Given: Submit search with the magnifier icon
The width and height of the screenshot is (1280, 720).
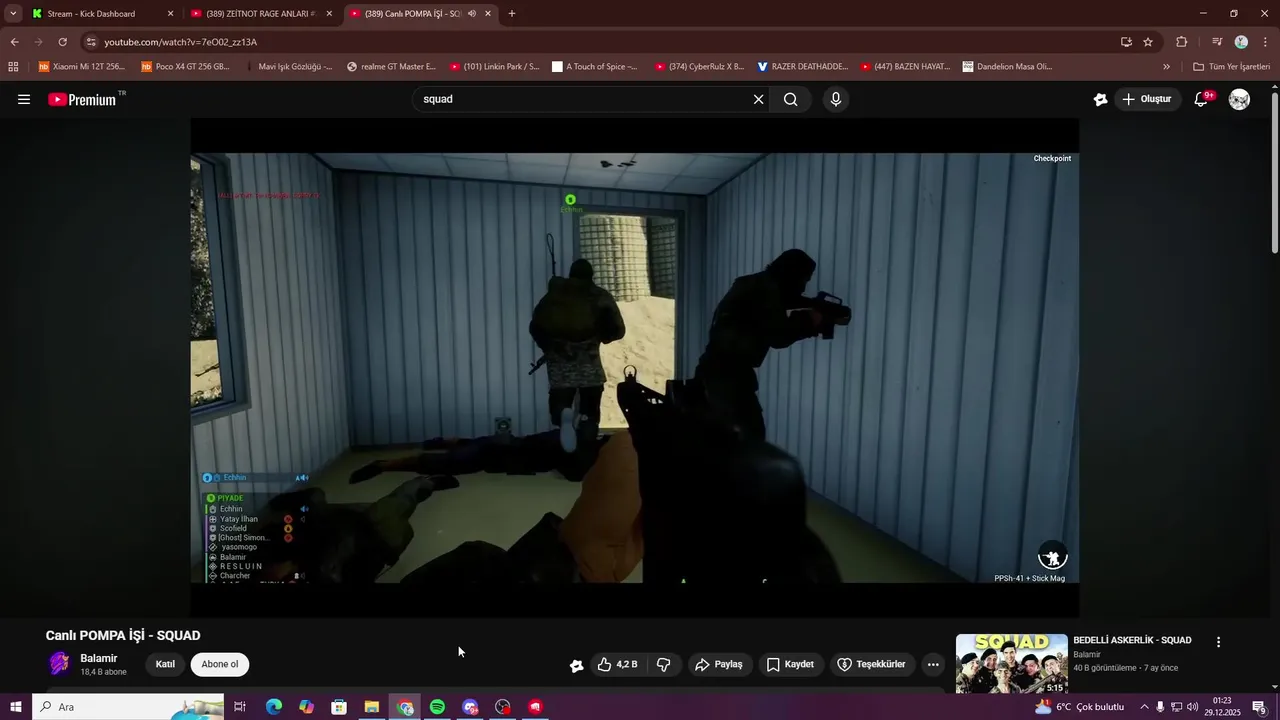Looking at the screenshot, I should tap(791, 99).
